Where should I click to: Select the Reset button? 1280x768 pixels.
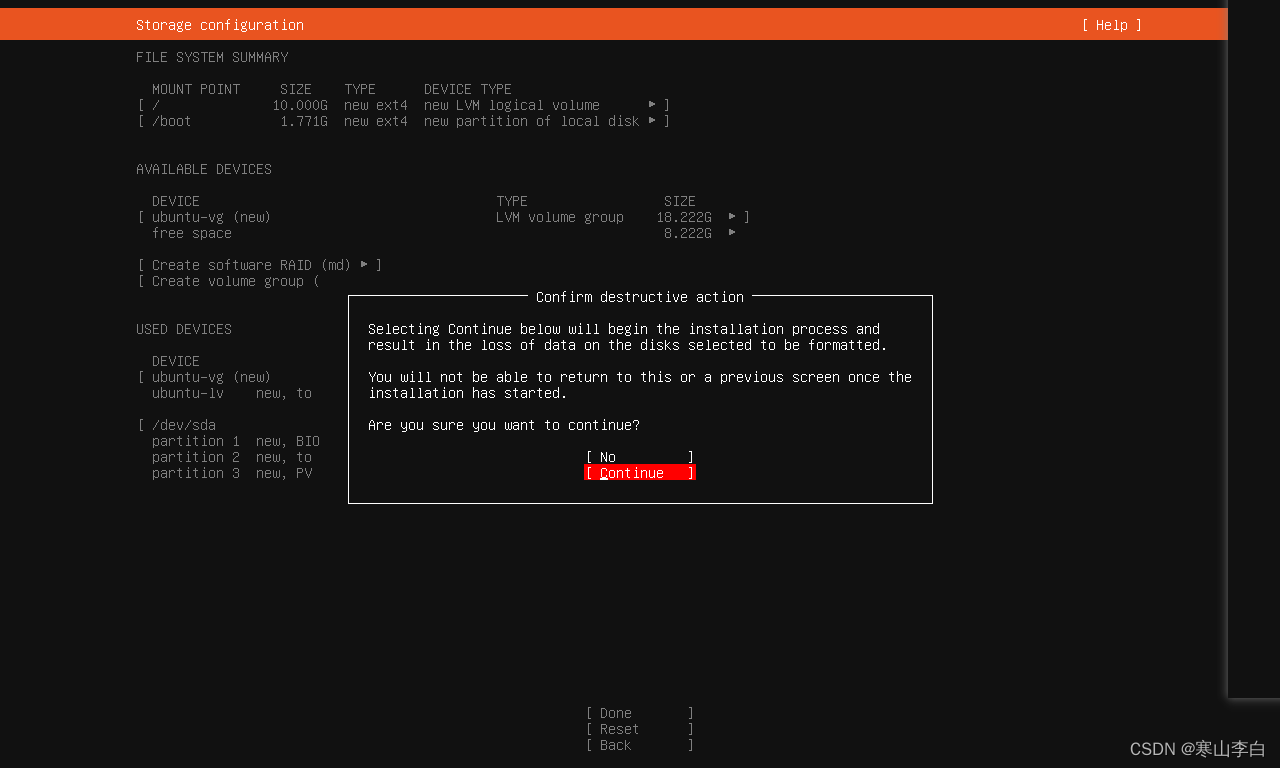coord(640,729)
